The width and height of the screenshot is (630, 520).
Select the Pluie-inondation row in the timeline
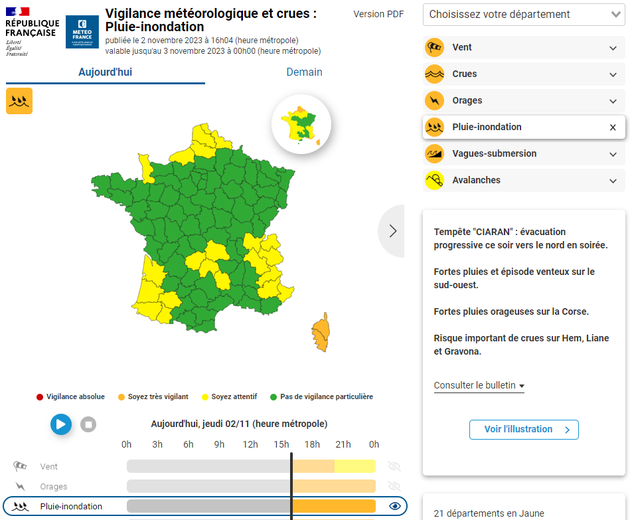point(205,506)
